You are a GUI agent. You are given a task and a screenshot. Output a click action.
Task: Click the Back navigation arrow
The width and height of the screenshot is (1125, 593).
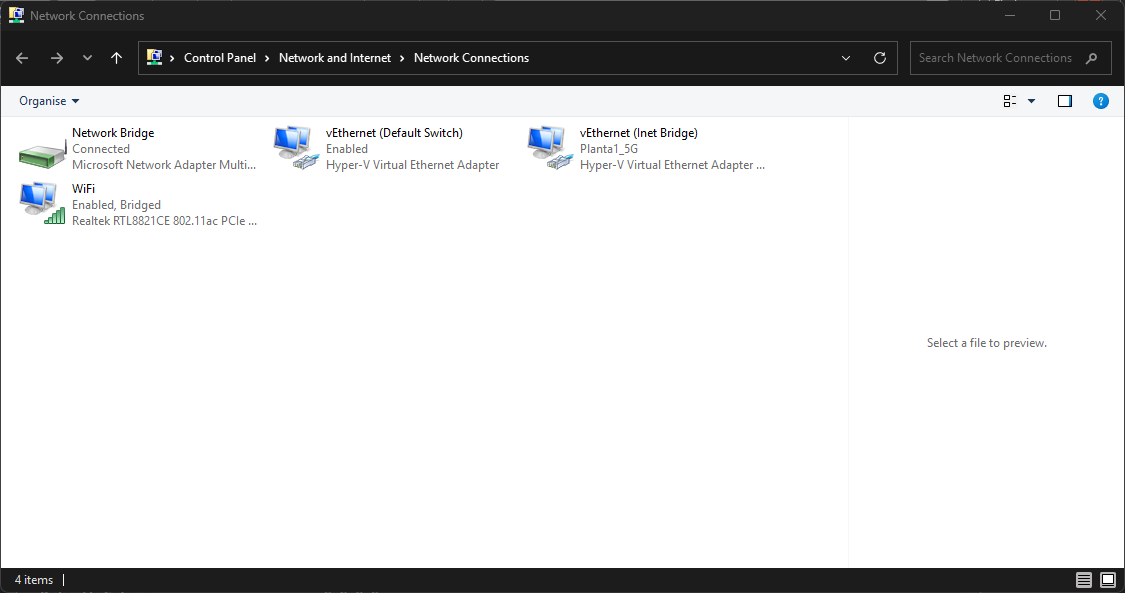pos(23,58)
